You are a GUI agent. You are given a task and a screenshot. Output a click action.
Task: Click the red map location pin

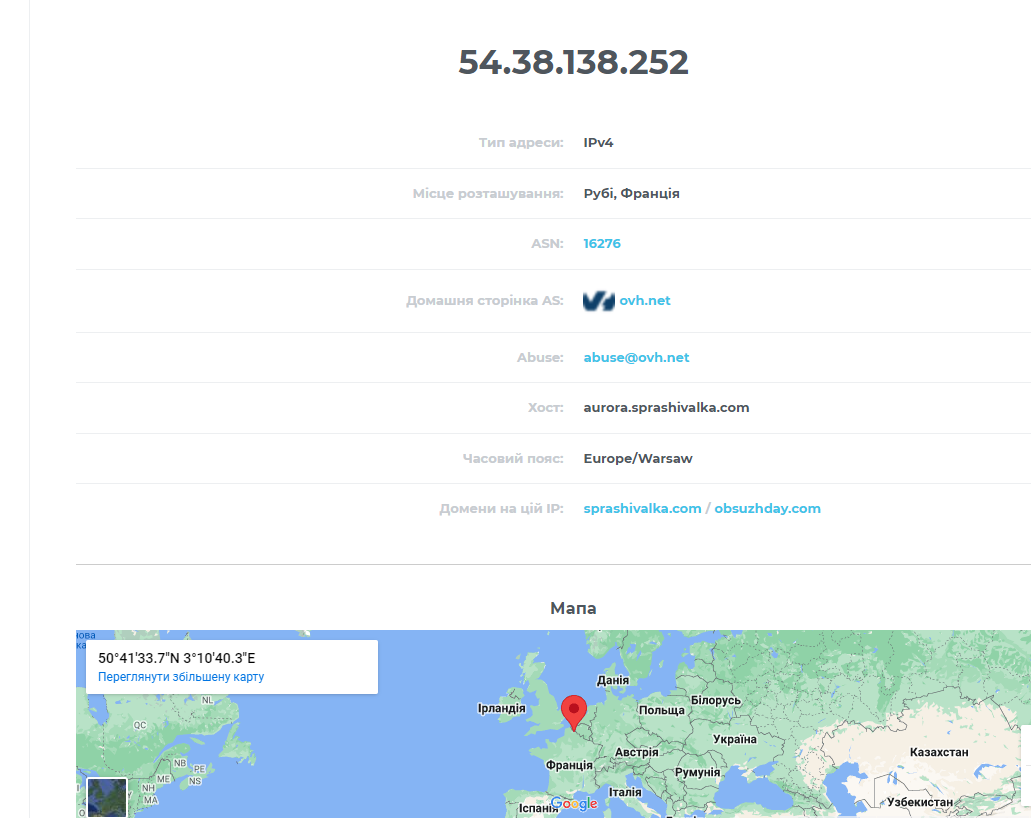[x=574, y=713]
